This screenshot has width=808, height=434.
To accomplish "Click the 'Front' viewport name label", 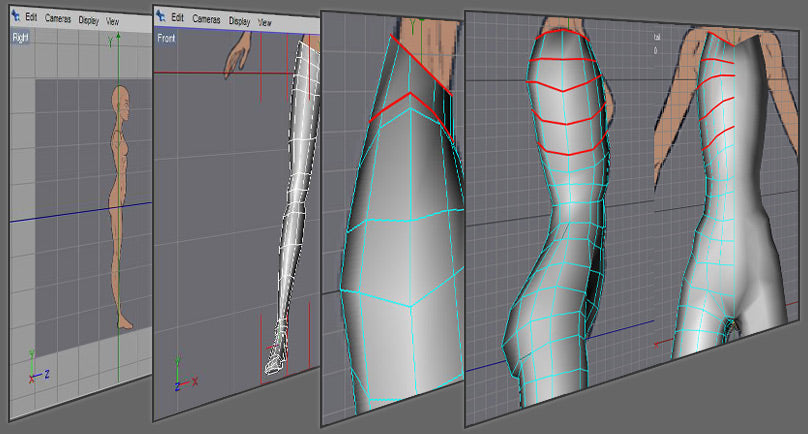I will click(166, 38).
